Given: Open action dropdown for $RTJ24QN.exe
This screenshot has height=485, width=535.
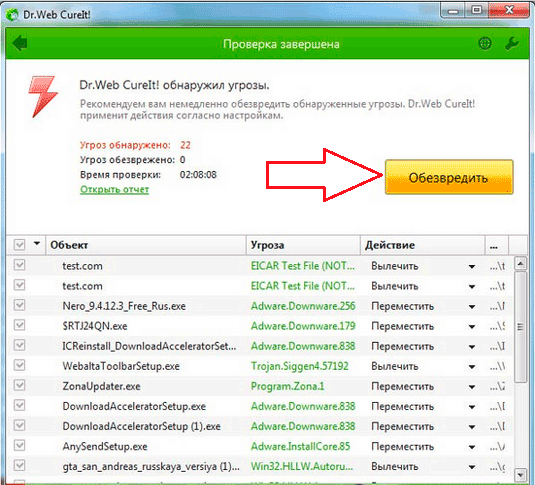Looking at the screenshot, I should click(472, 327).
